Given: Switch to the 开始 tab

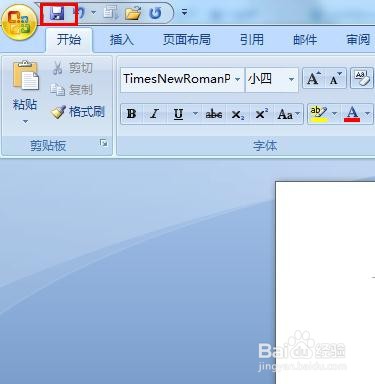Looking at the screenshot, I should pyautogui.click(x=69, y=40).
